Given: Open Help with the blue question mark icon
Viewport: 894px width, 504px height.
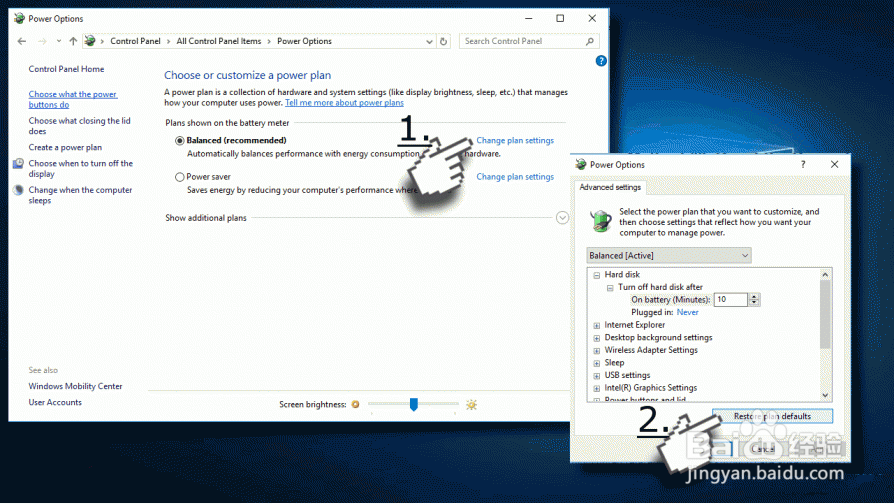Looking at the screenshot, I should pyautogui.click(x=601, y=60).
